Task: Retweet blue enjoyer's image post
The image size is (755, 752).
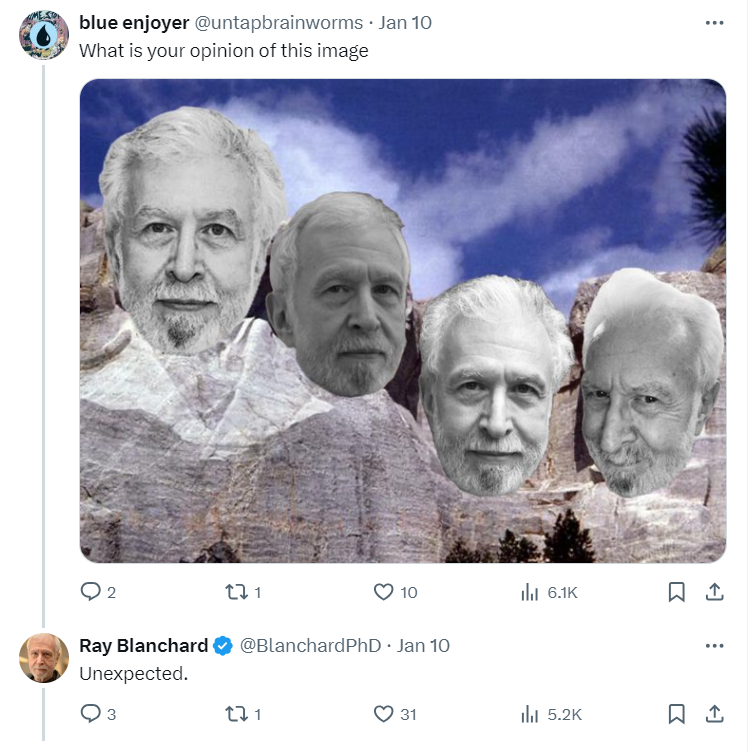Action: pyautogui.click(x=244, y=592)
